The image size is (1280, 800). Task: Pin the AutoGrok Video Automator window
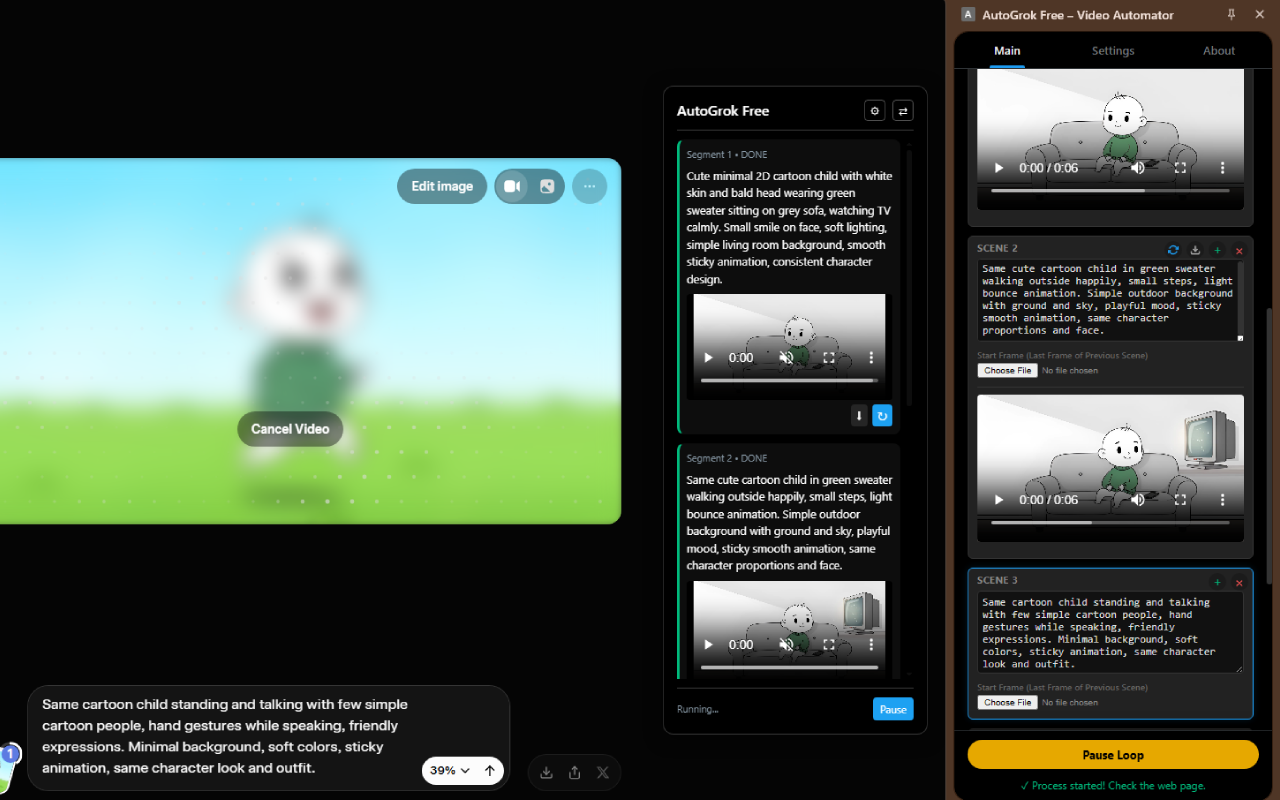click(x=1231, y=14)
